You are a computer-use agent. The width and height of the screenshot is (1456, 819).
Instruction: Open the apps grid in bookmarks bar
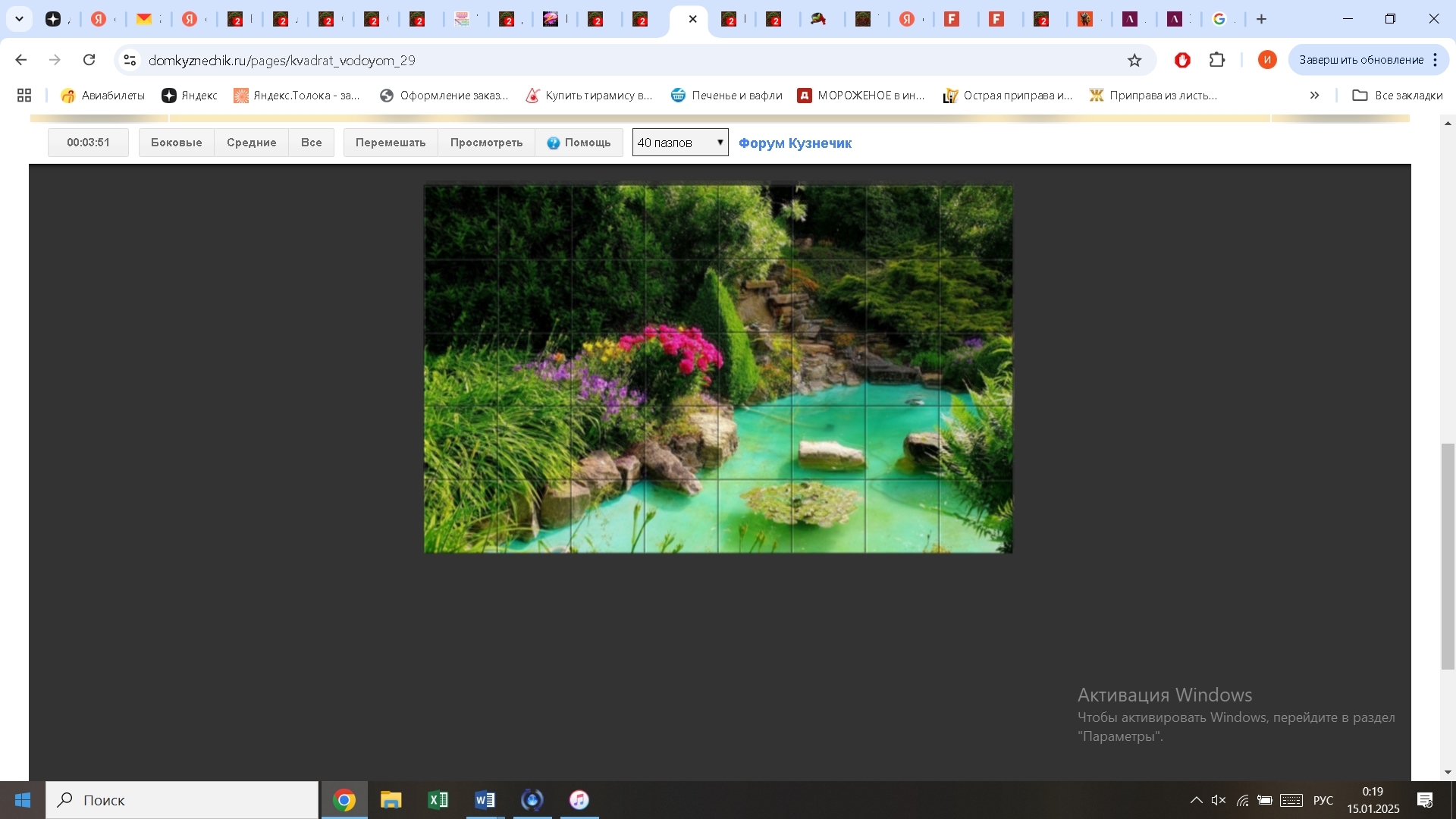24,95
